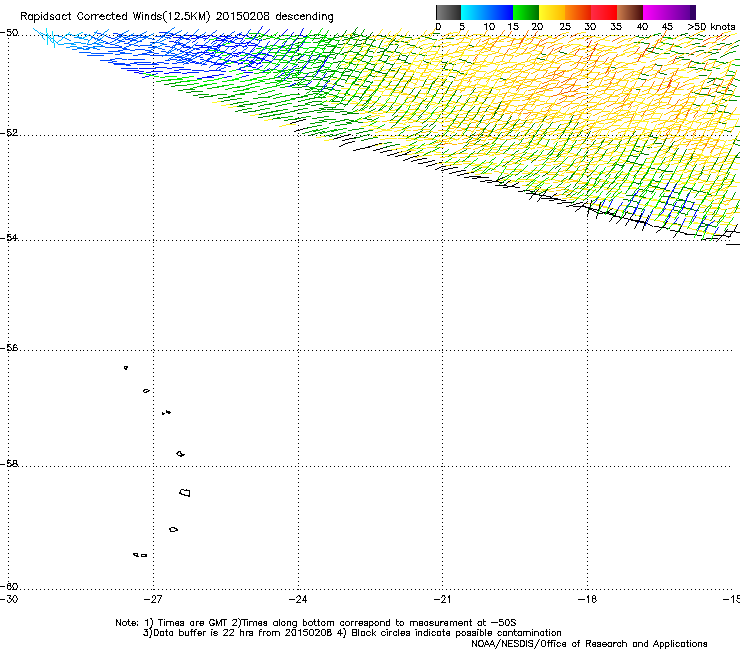
Task: Click the "30" legend scale label
Action: tap(590, 27)
